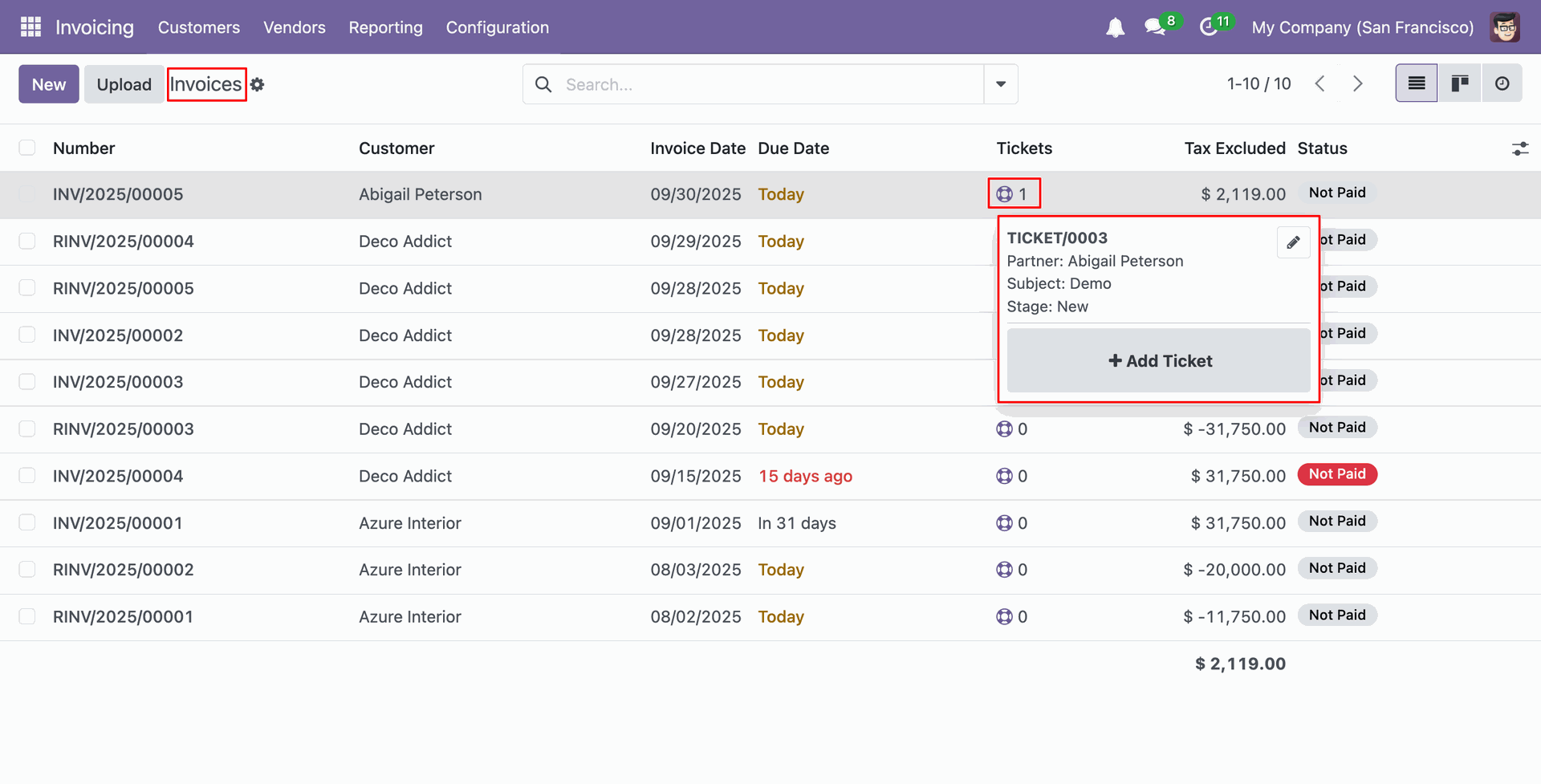Click the pencil edit icon for TICKET/0003
The height and width of the screenshot is (784, 1541).
(x=1293, y=242)
